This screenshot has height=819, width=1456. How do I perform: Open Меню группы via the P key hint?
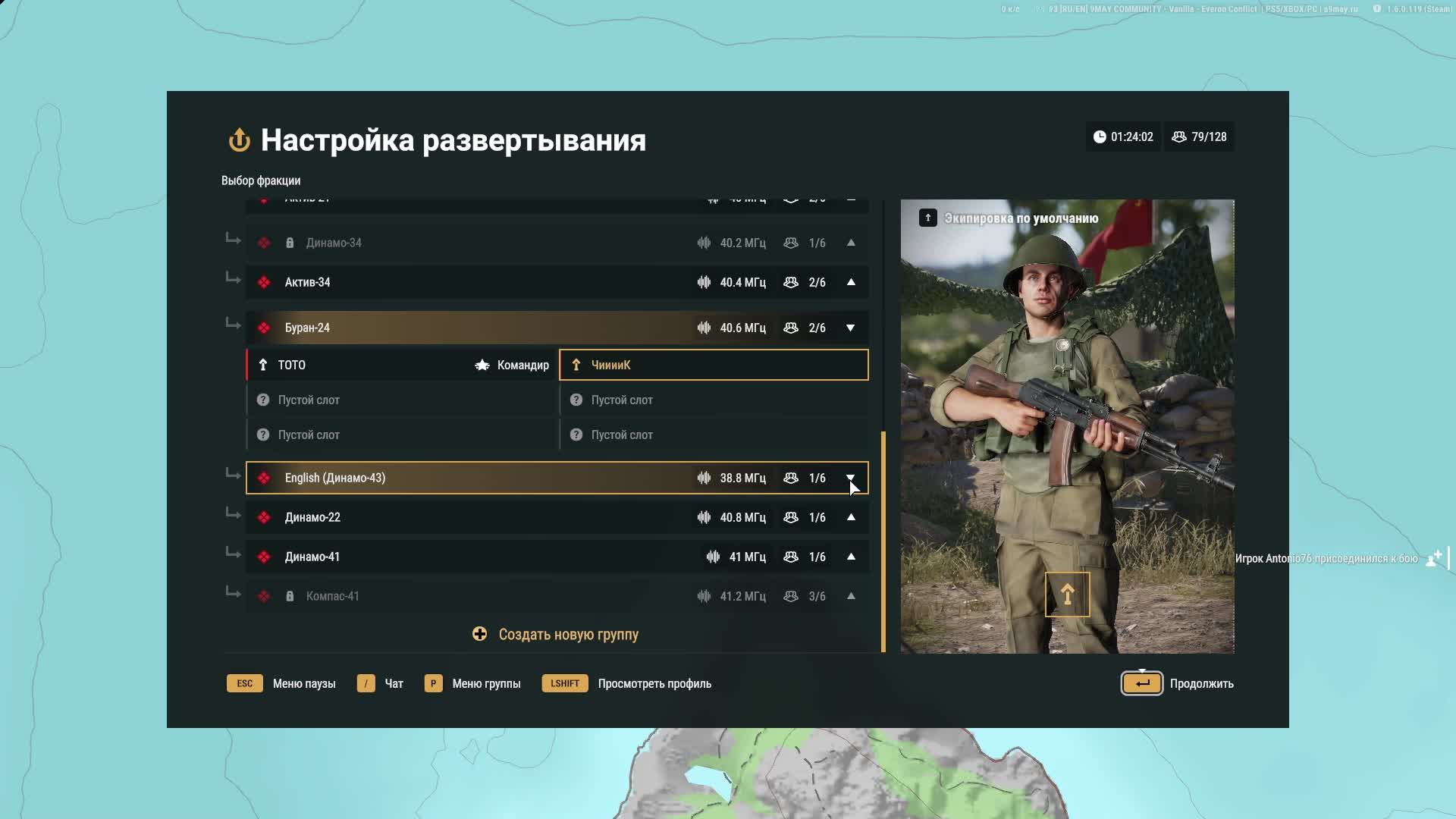coord(433,683)
